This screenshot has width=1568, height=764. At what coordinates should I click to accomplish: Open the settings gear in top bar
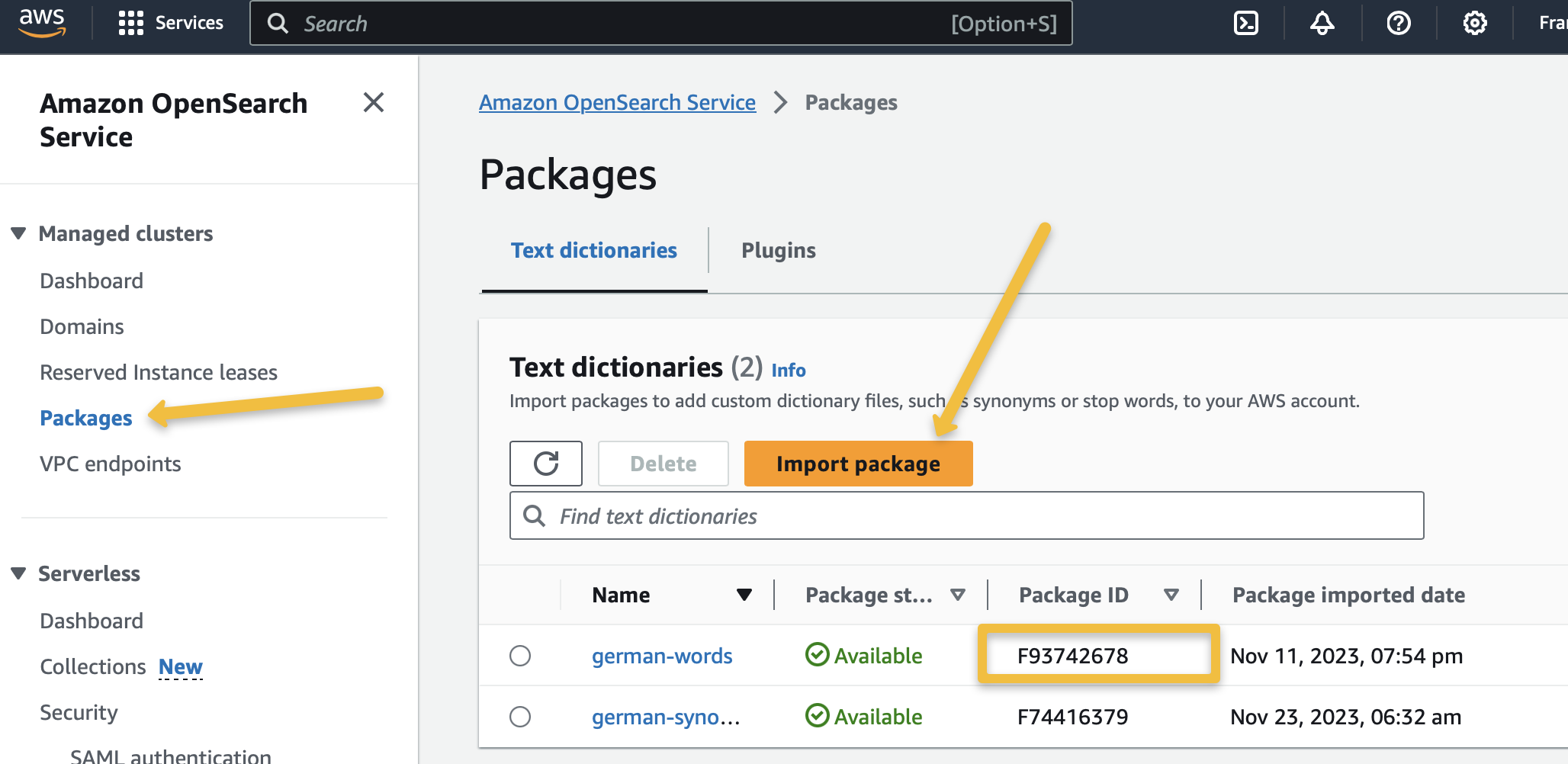(1474, 23)
